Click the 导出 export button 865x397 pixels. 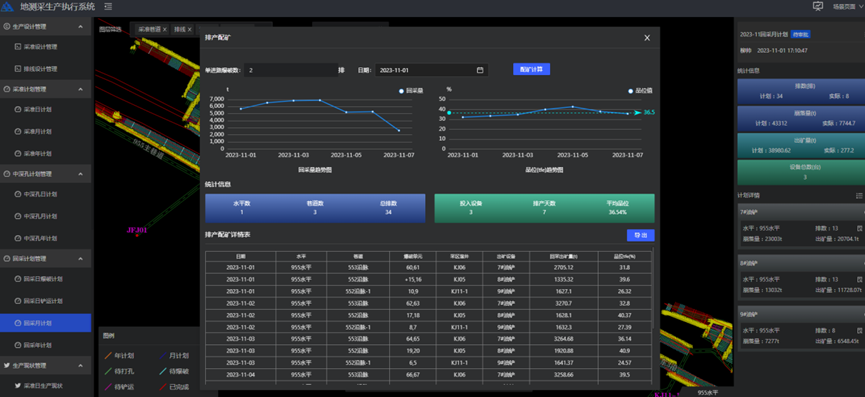click(640, 235)
